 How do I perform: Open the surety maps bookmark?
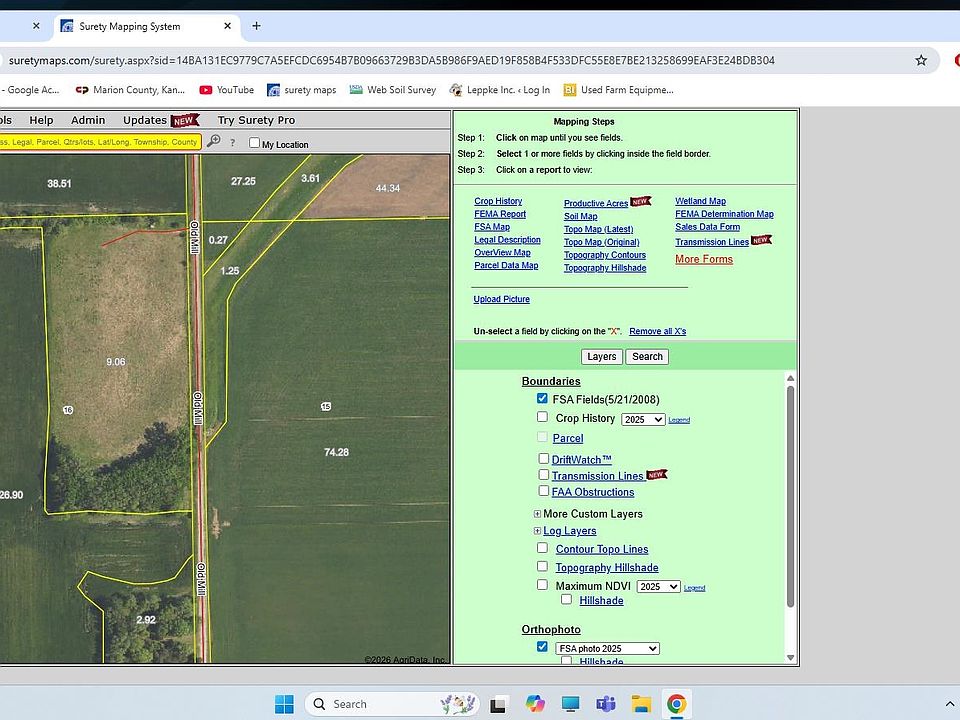(x=302, y=90)
